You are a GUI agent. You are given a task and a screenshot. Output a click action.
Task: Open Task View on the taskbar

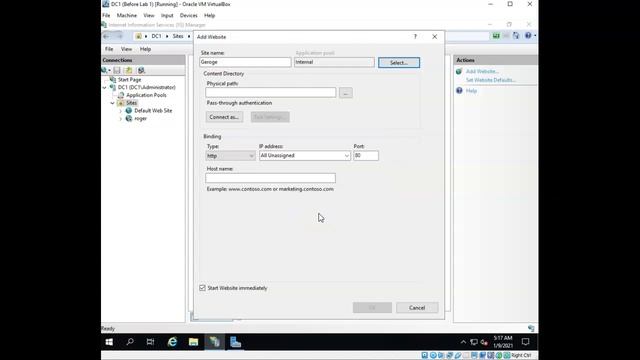point(150,342)
